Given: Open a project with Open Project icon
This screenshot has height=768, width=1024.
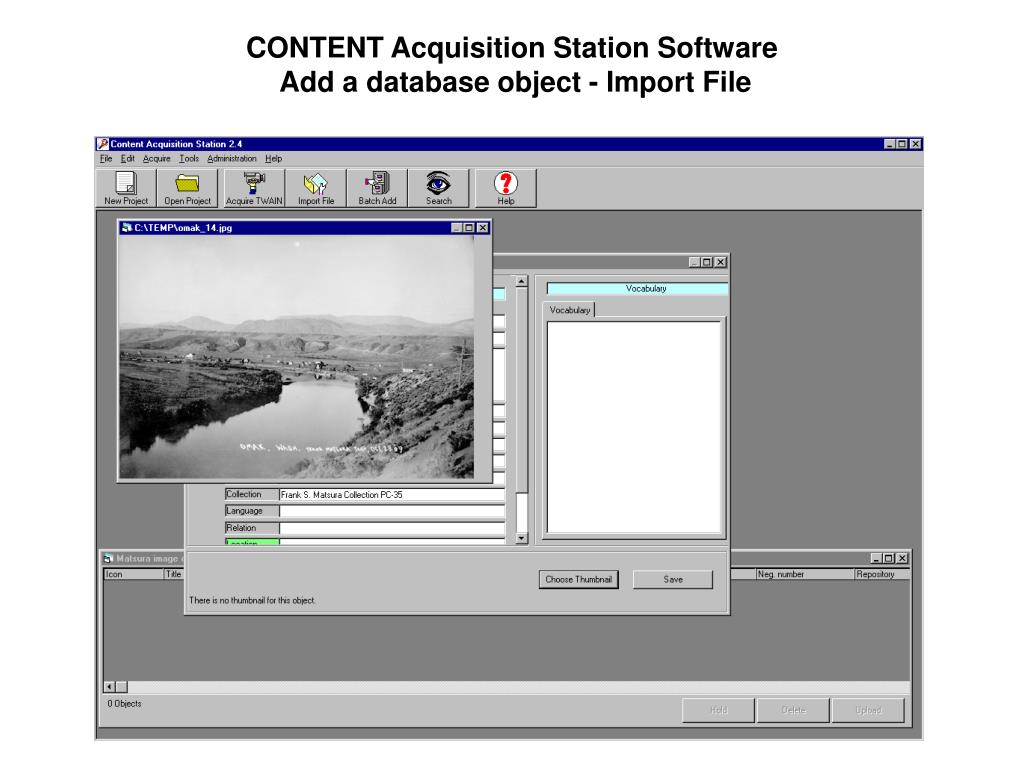Looking at the screenshot, I should [x=187, y=188].
